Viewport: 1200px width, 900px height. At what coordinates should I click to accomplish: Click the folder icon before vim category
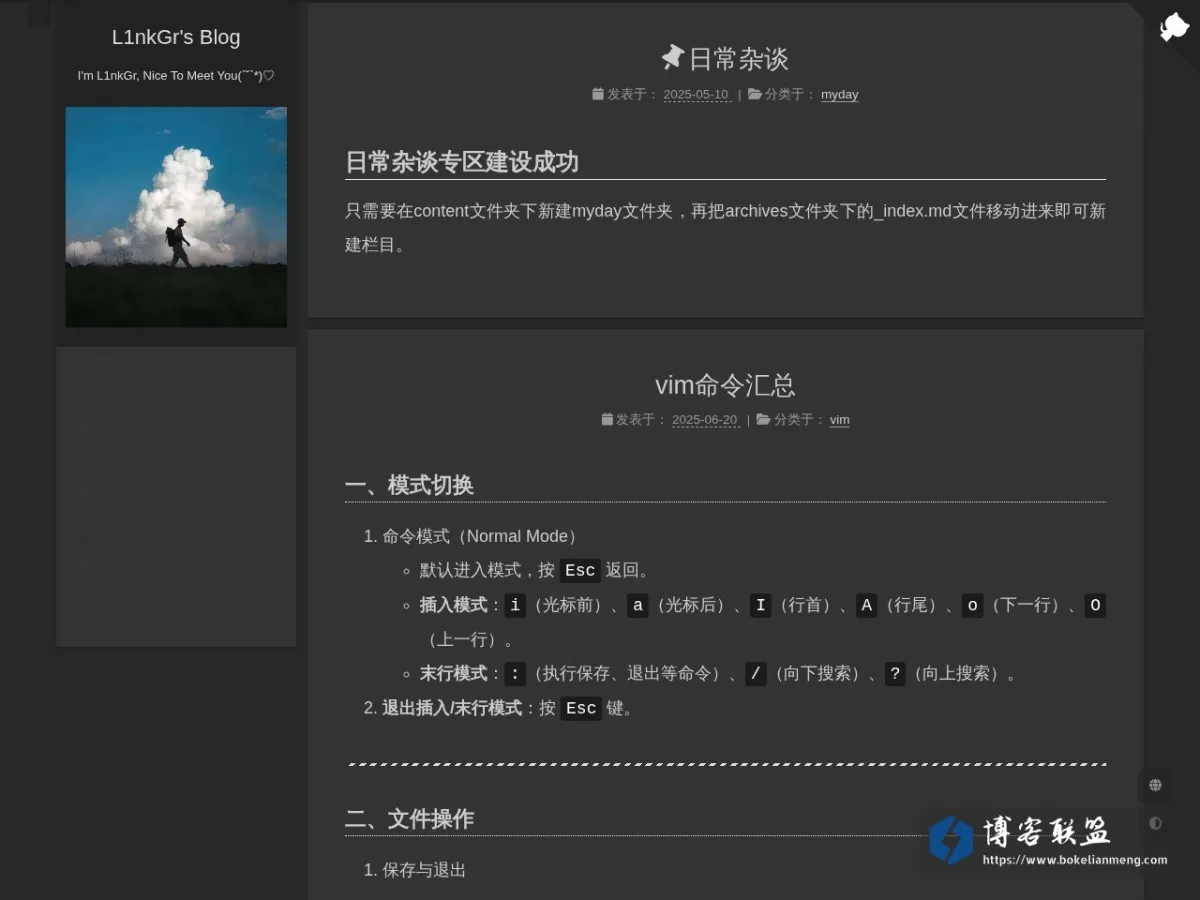[763, 419]
